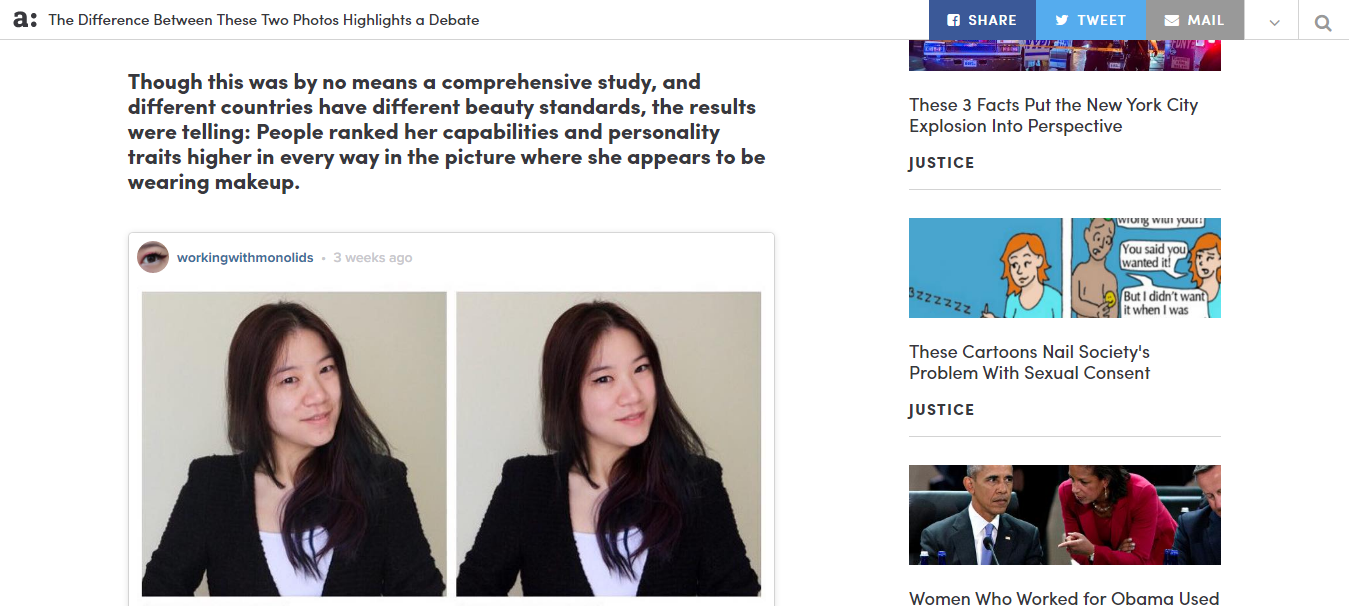Click the New York explosion thumbnail
1349x606 pixels.
(1064, 55)
